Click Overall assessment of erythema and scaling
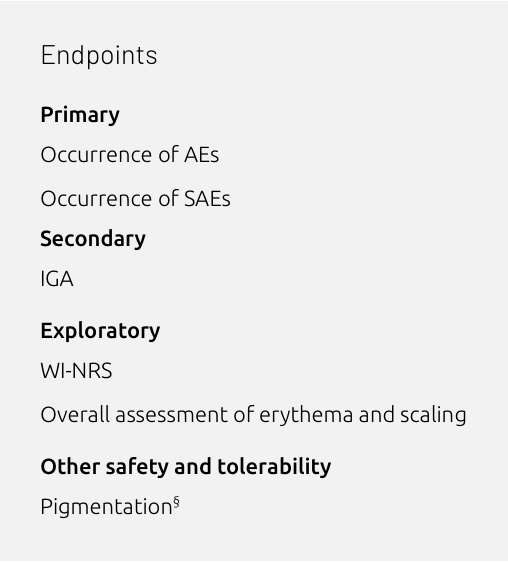This screenshot has width=508, height=562. (x=253, y=415)
